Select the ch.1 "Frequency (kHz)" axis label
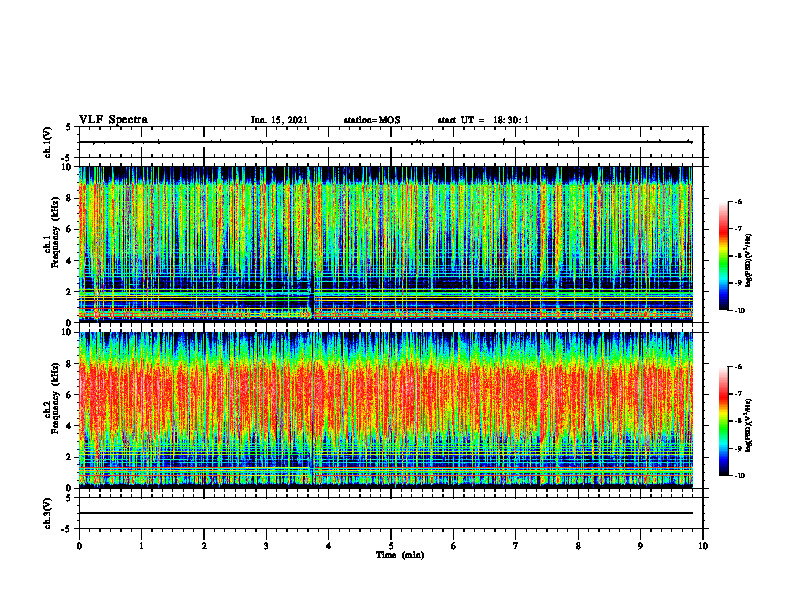Screen dimensions: 792x612 point(55,232)
